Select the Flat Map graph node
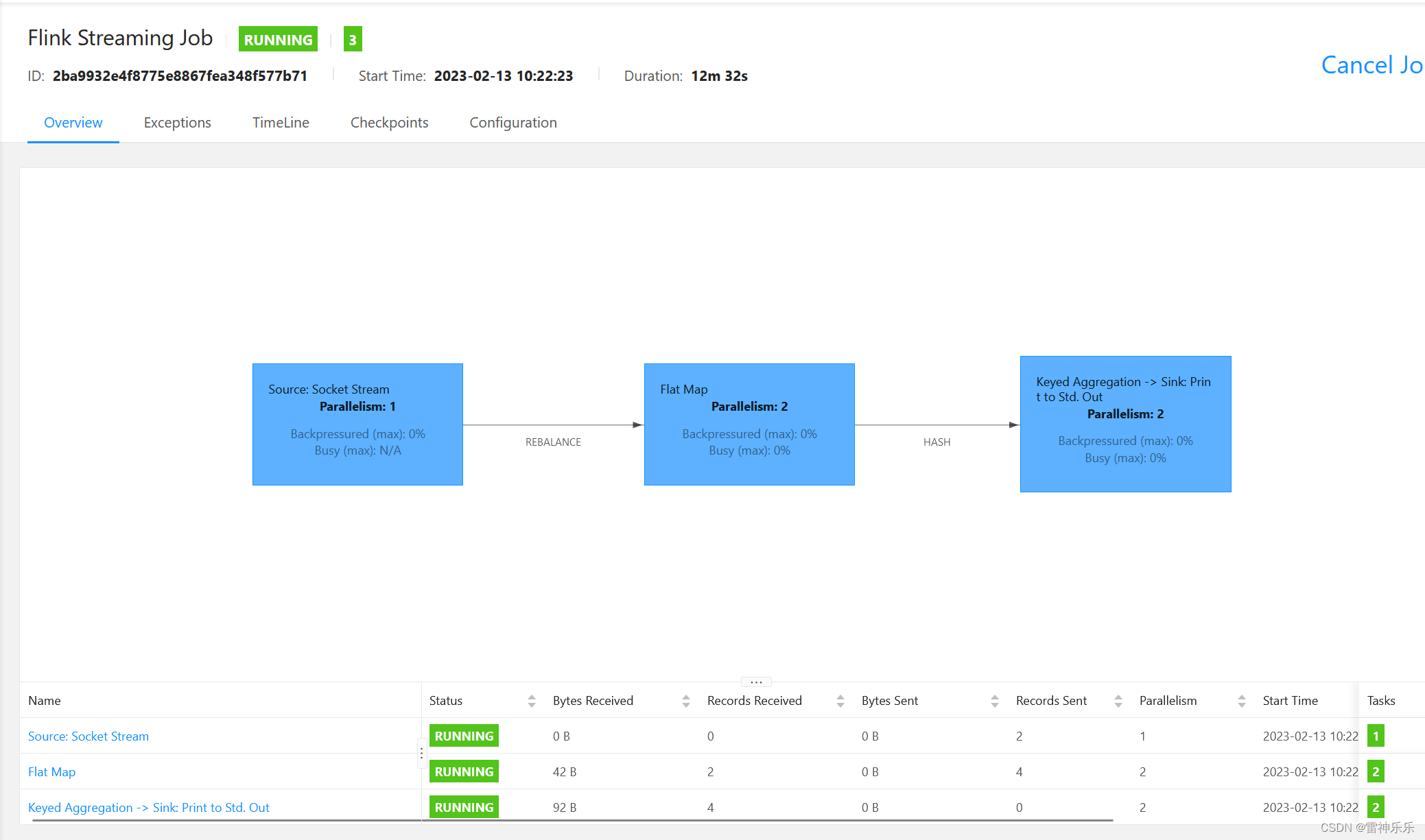Viewport: 1425px width, 840px height. click(x=749, y=424)
